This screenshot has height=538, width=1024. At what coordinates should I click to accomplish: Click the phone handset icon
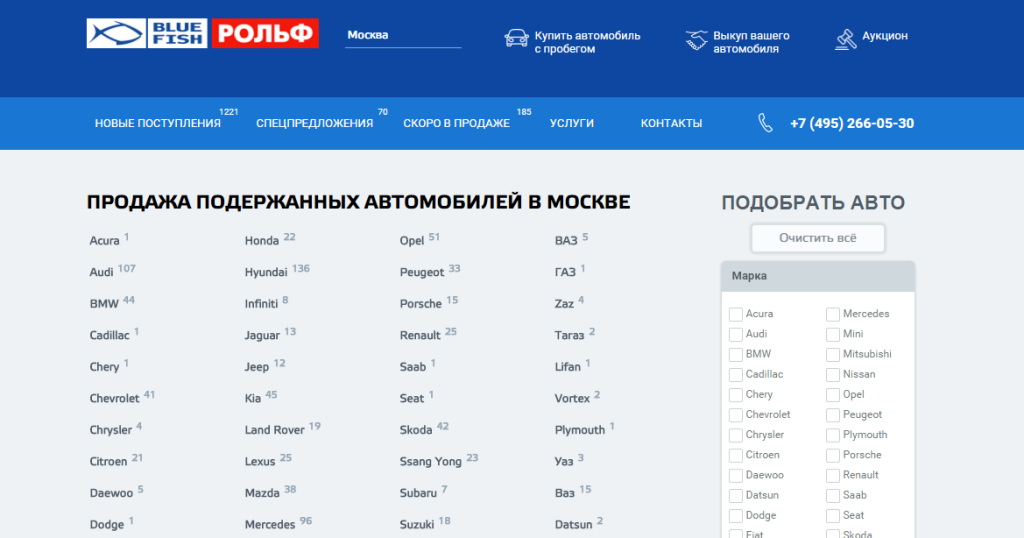click(x=765, y=123)
